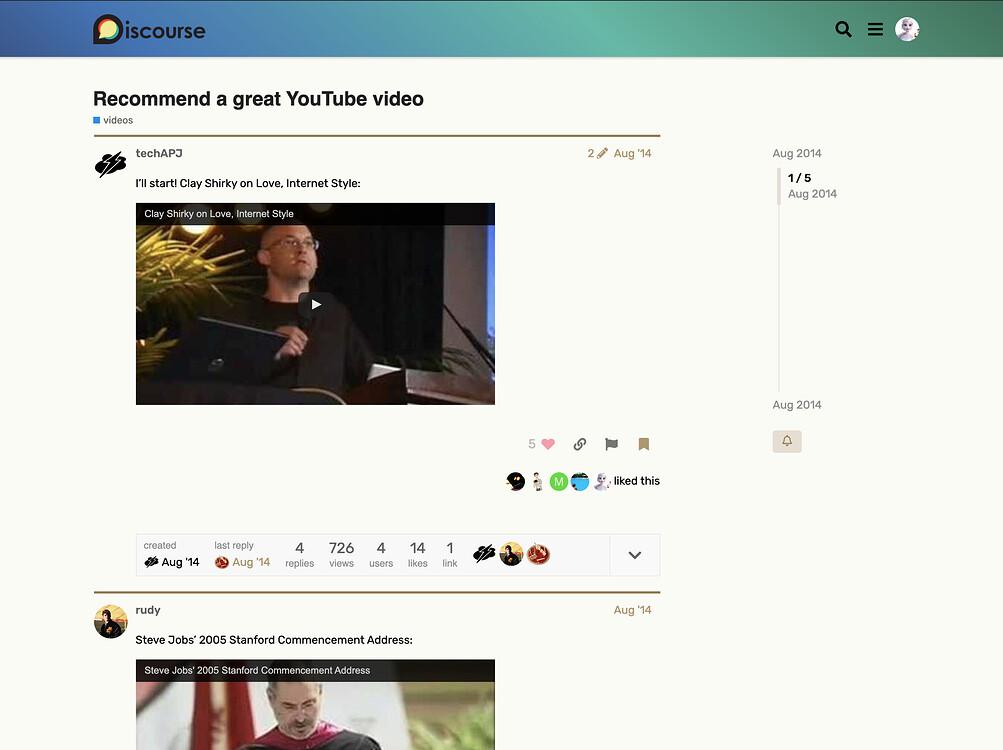
Task: Jump to top date Aug 2014 in timeline
Action: pos(797,153)
